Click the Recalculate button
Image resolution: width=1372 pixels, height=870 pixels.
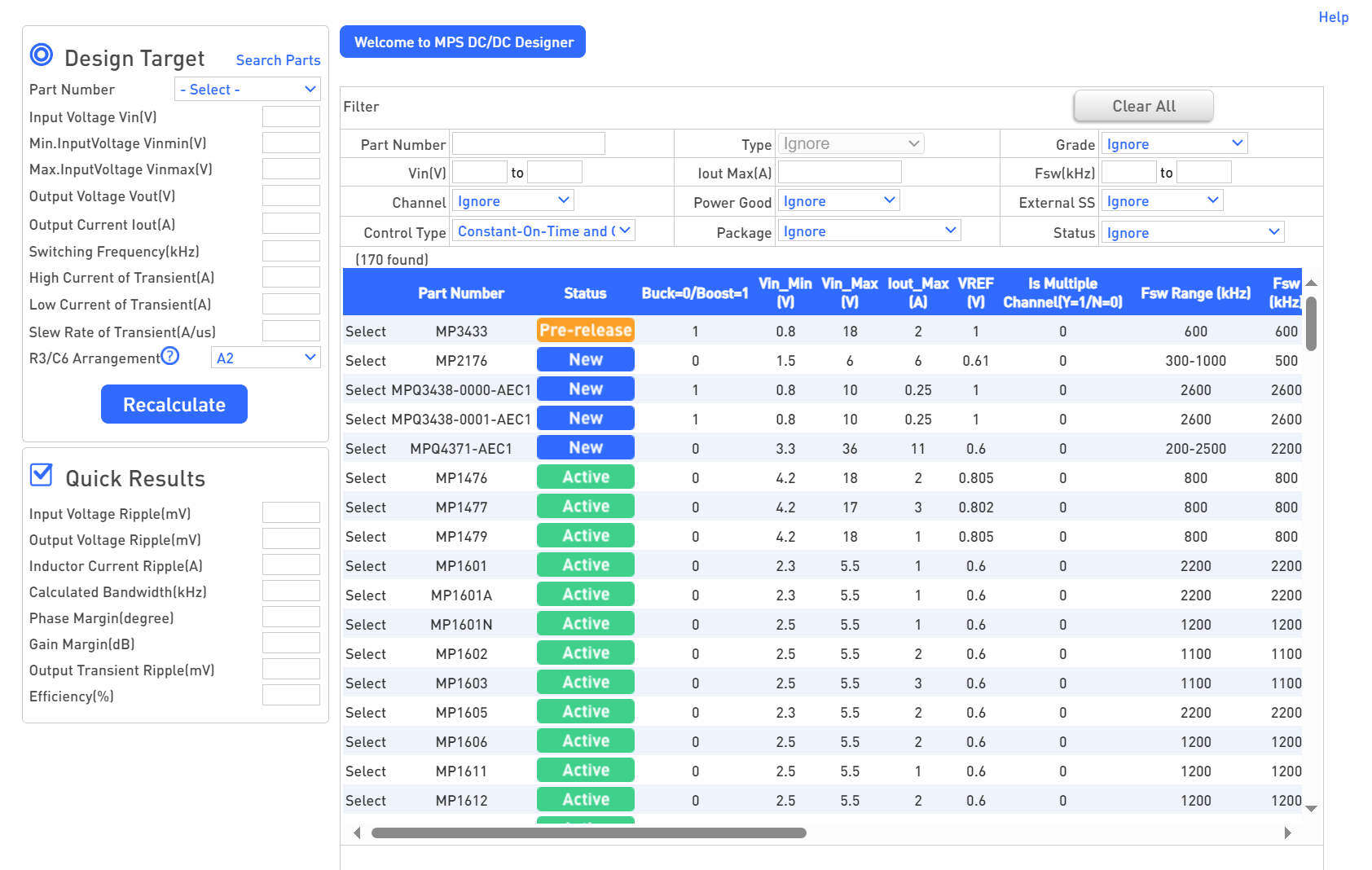coord(174,404)
